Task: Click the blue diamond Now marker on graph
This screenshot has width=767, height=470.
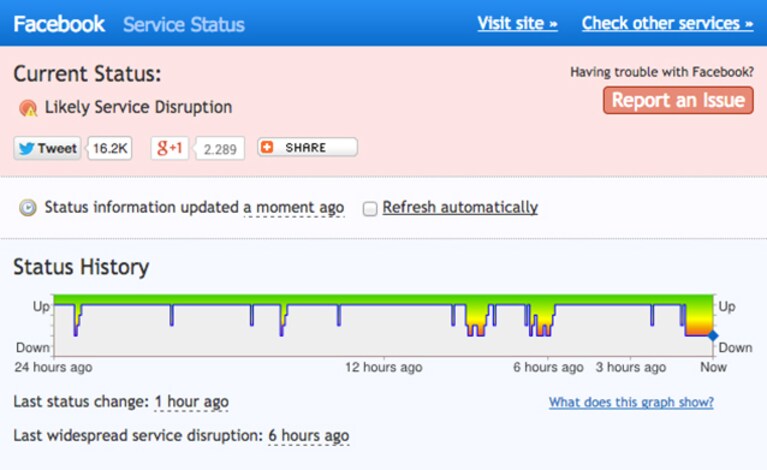Action: [x=713, y=336]
